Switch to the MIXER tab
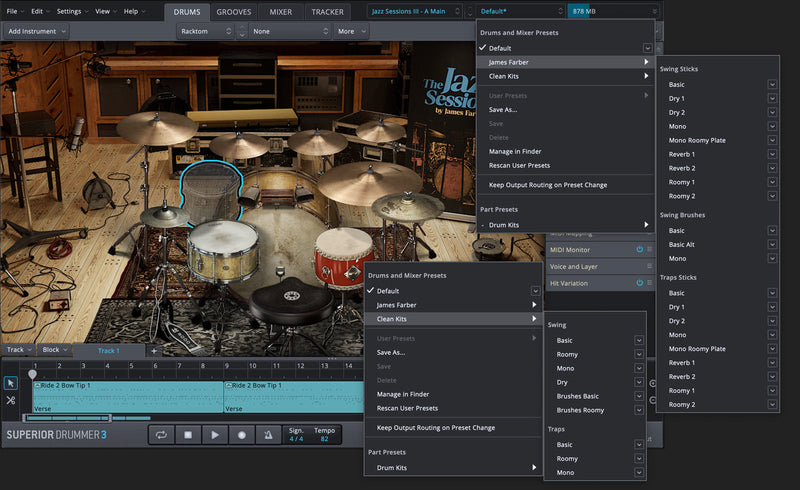This screenshot has width=800, height=490. click(x=281, y=12)
